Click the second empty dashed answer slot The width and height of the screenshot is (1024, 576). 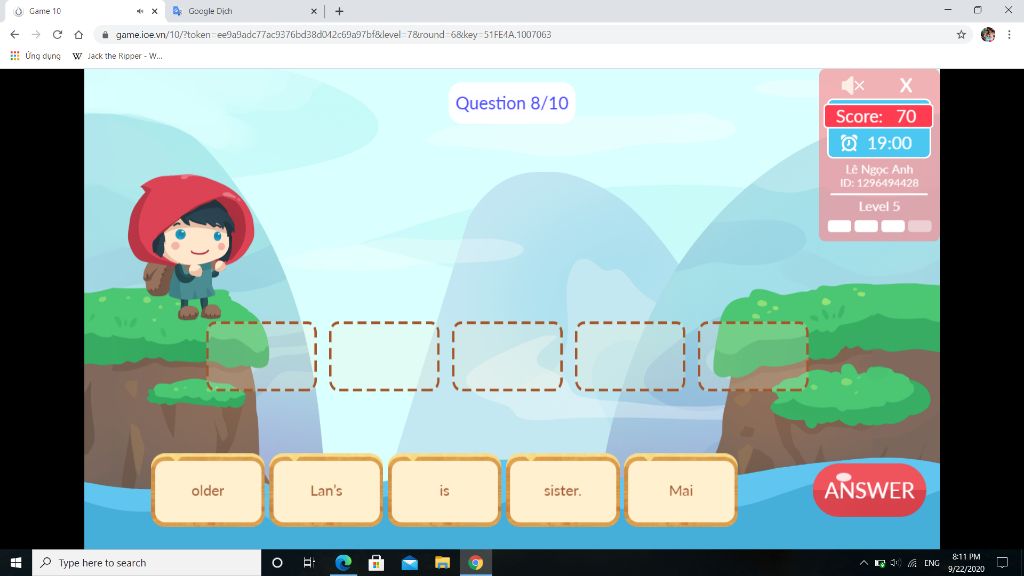pos(385,356)
